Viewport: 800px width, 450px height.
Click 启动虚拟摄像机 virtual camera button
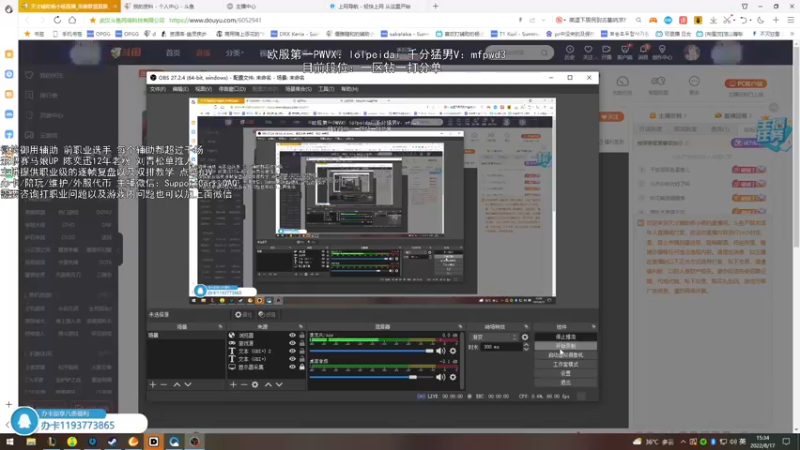(x=565, y=355)
